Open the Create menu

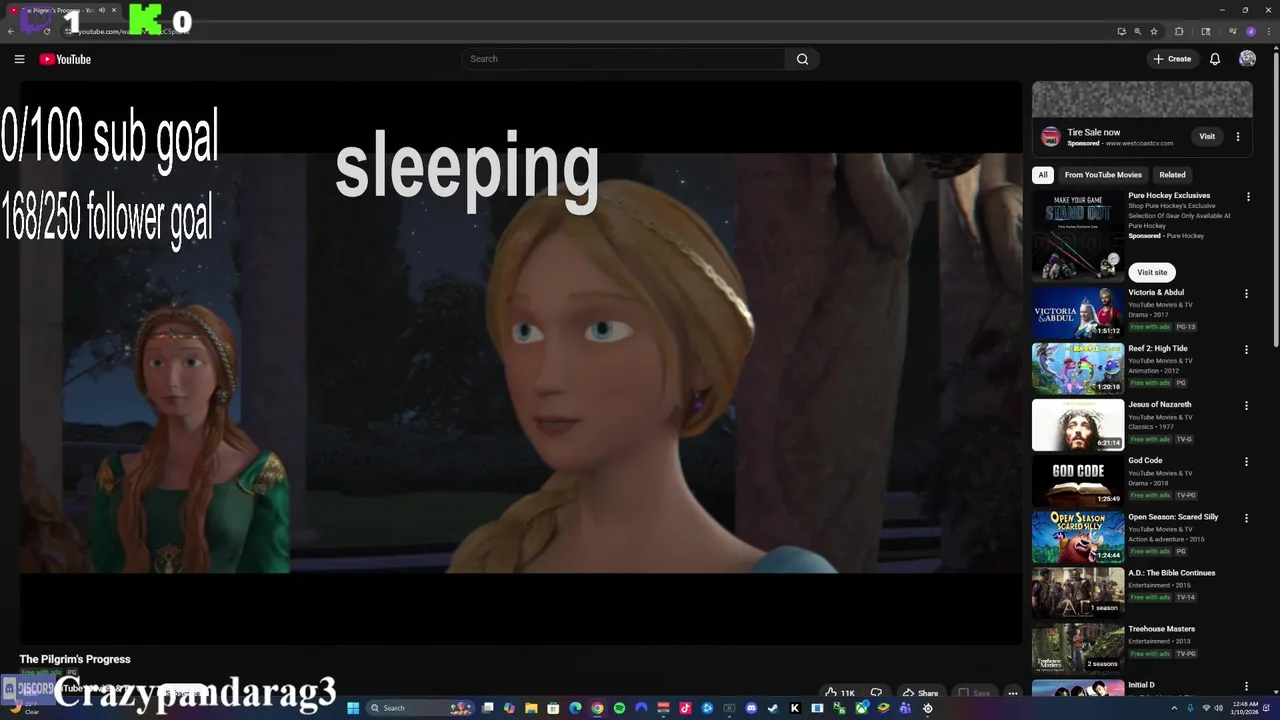click(x=1172, y=59)
